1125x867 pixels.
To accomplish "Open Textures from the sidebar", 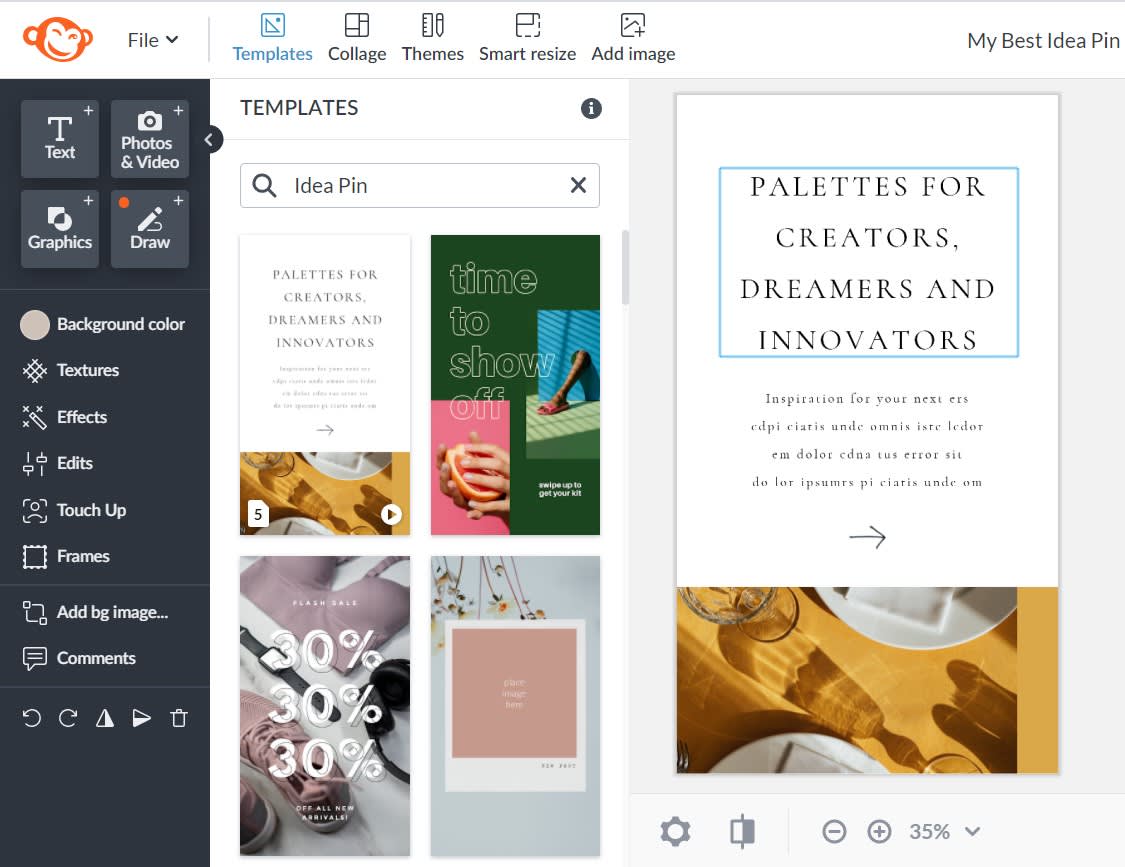I will (71, 370).
